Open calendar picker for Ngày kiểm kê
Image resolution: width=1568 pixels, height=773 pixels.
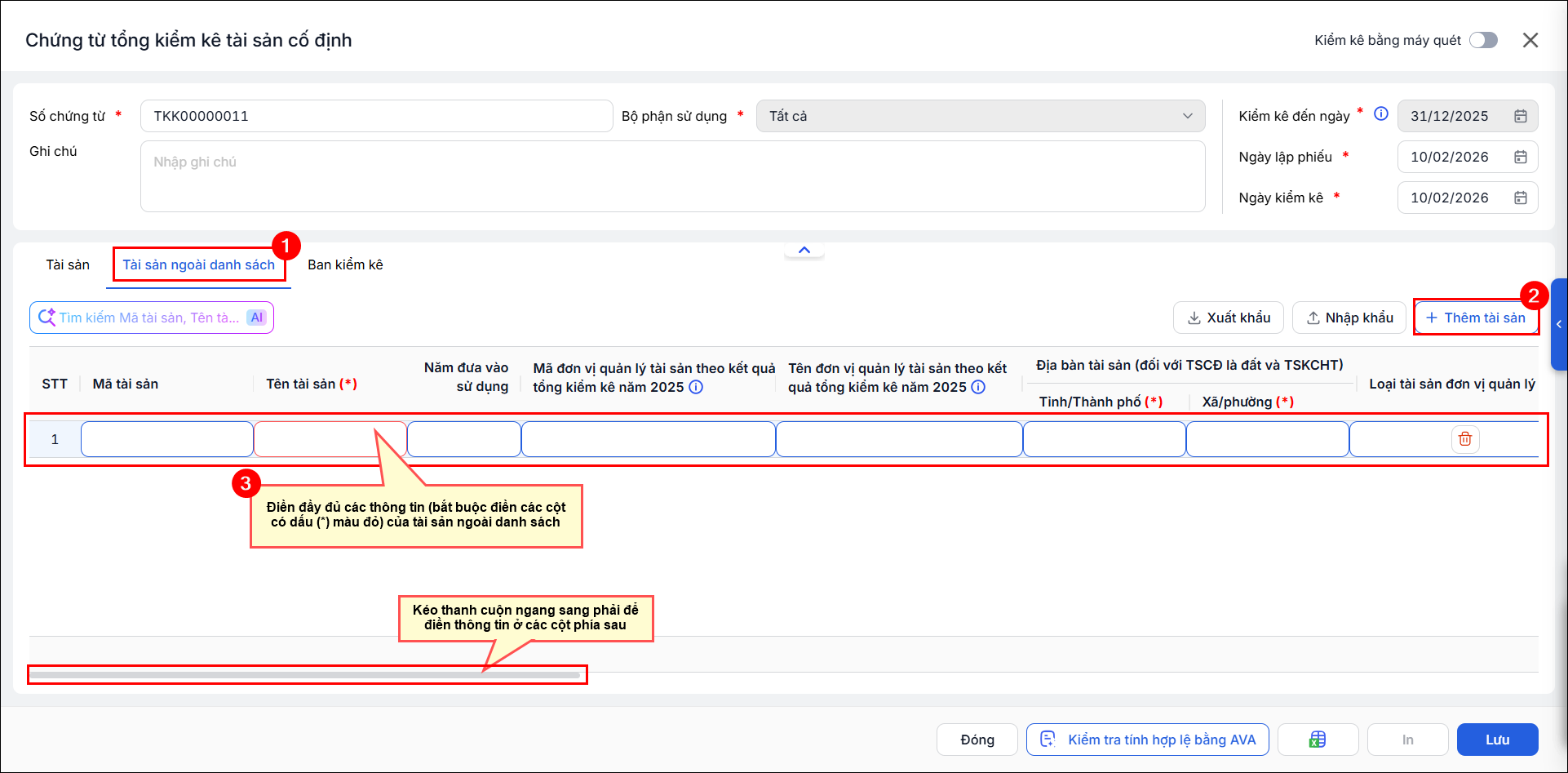pyautogui.click(x=1521, y=198)
